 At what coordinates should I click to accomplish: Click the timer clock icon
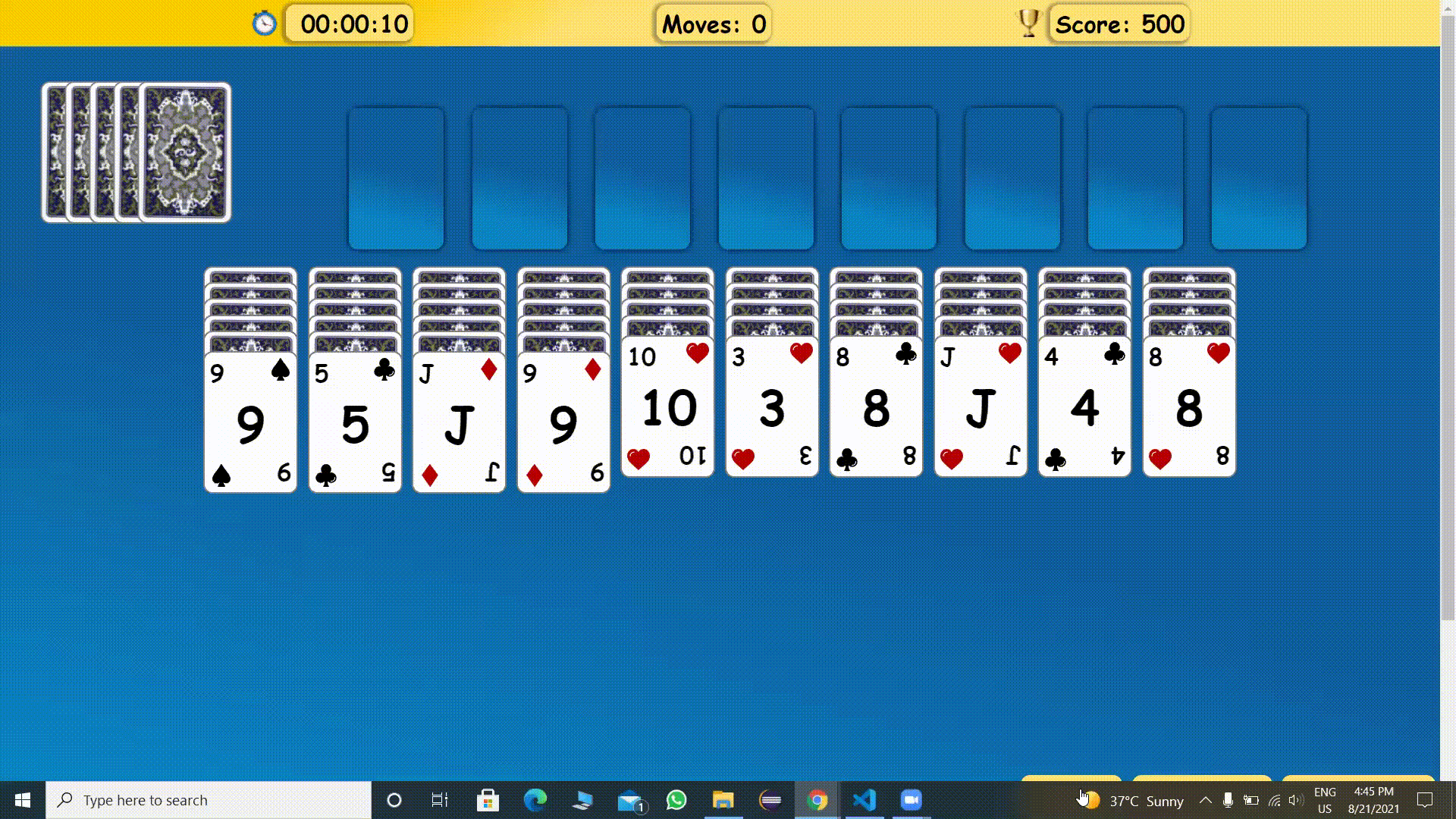(264, 24)
